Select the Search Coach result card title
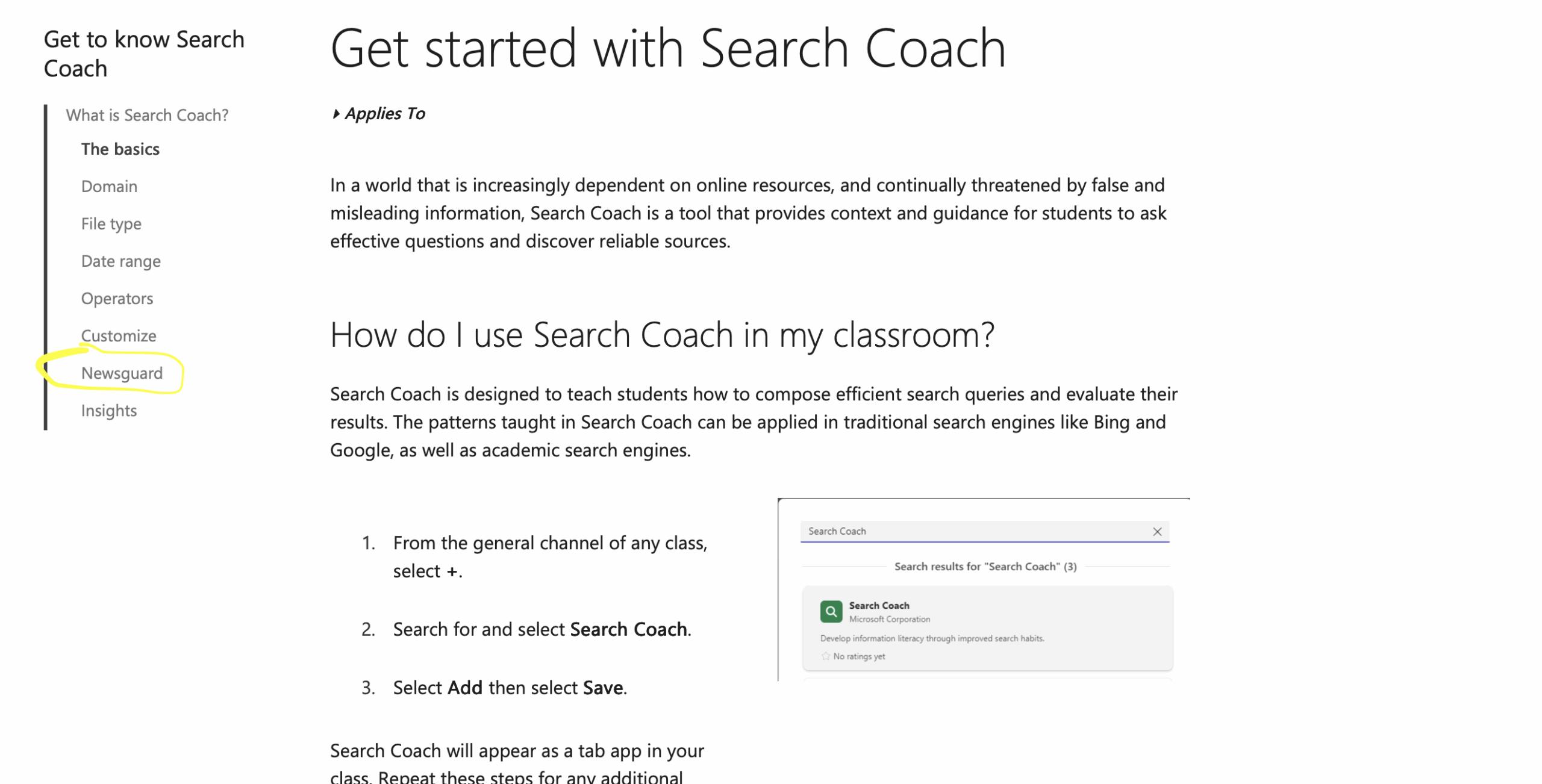Viewport: 1542px width, 784px height. pyautogui.click(x=879, y=605)
